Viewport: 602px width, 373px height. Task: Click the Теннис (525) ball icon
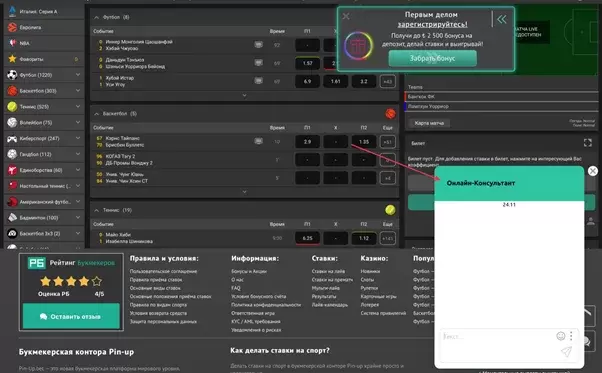click(12, 106)
